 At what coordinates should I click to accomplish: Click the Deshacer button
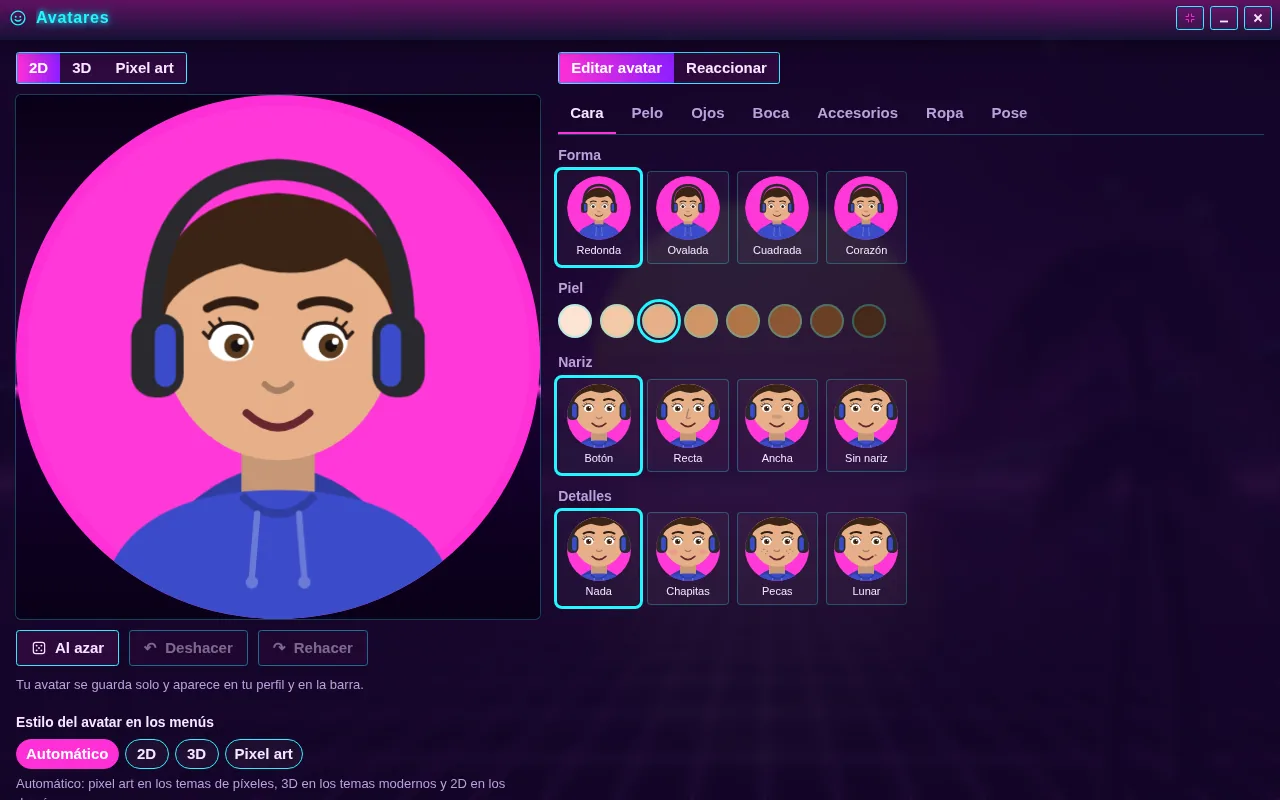tap(188, 648)
